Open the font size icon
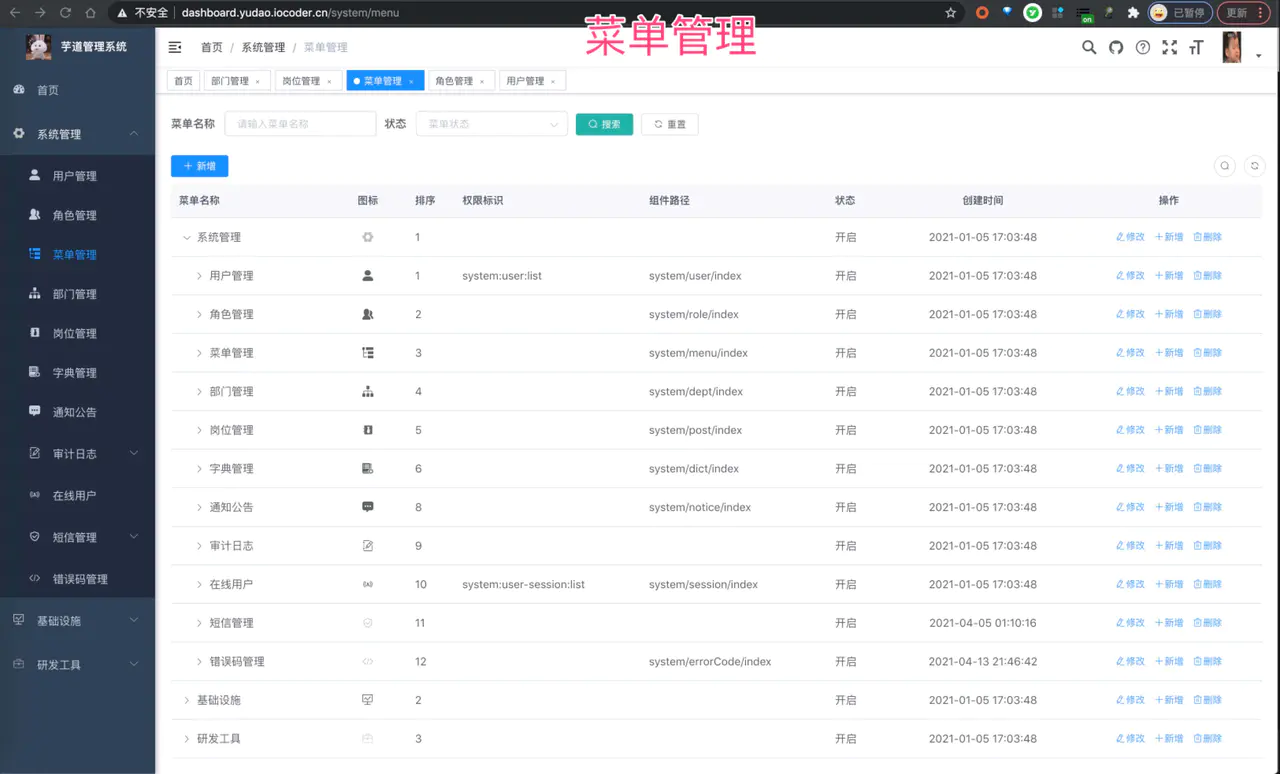The image size is (1280, 774). coord(1196,47)
